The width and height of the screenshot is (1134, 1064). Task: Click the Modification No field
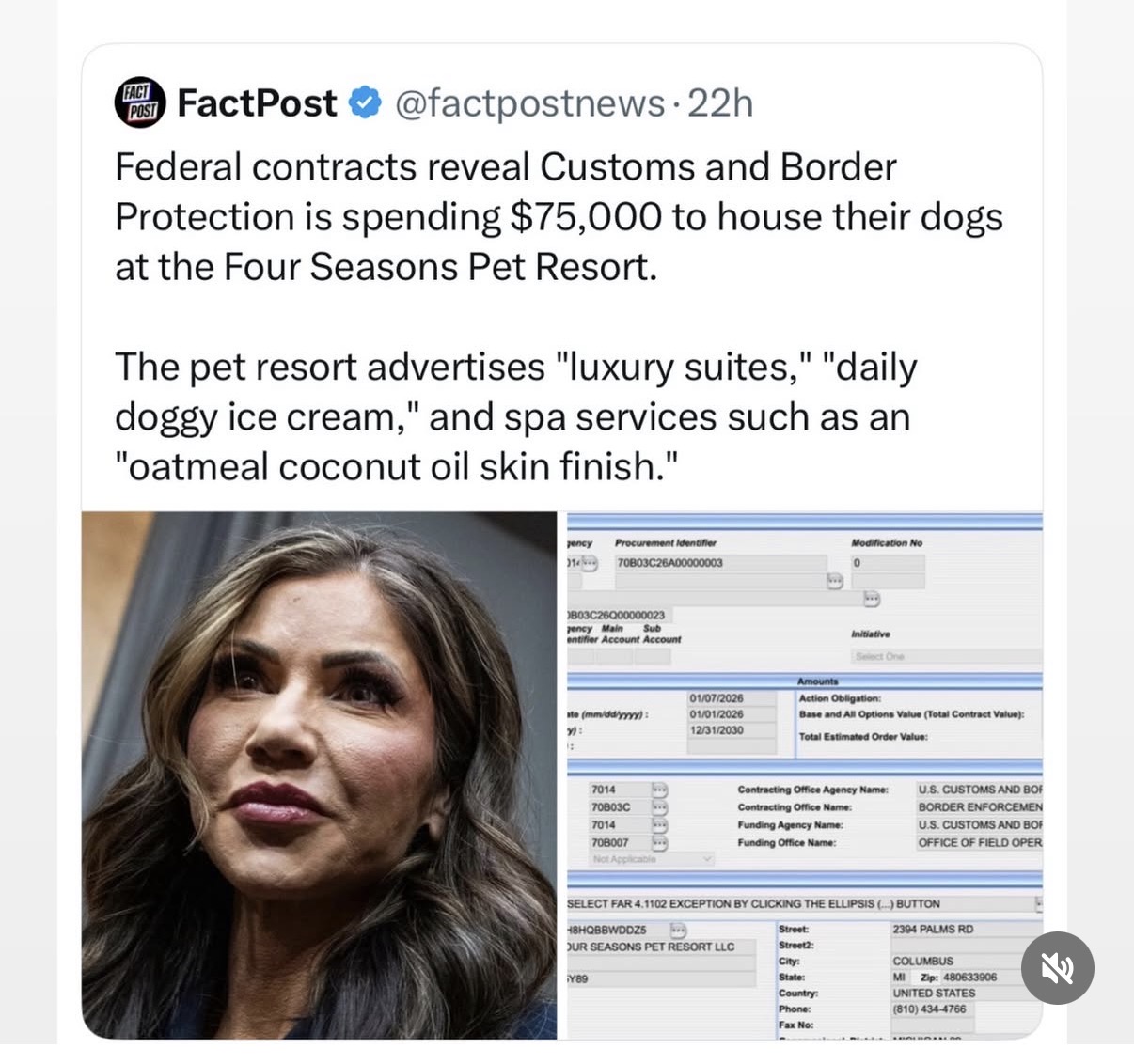tap(886, 563)
